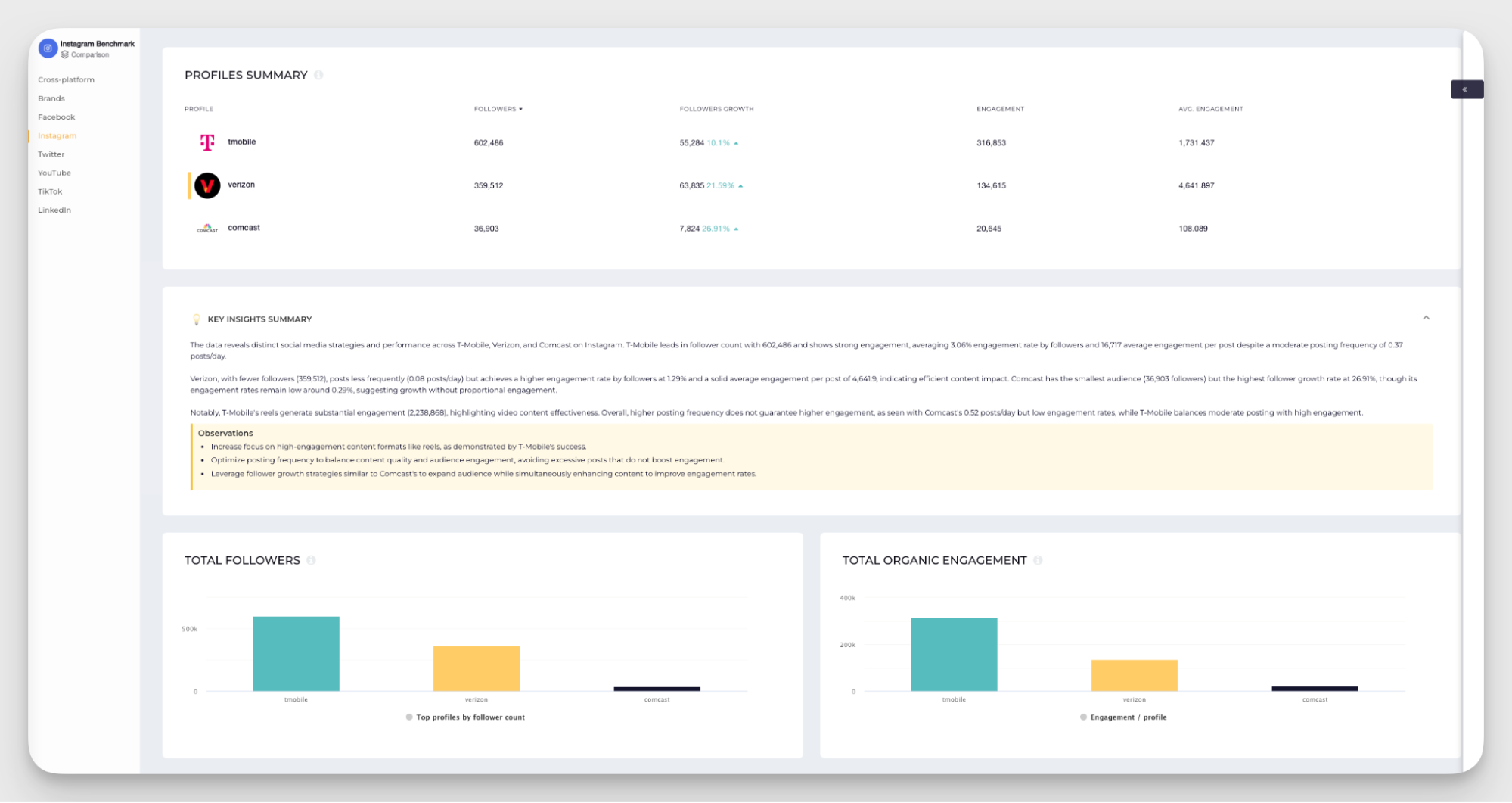This screenshot has width=1512, height=803.
Task: Click the Verizon profile logo
Action: point(207,185)
